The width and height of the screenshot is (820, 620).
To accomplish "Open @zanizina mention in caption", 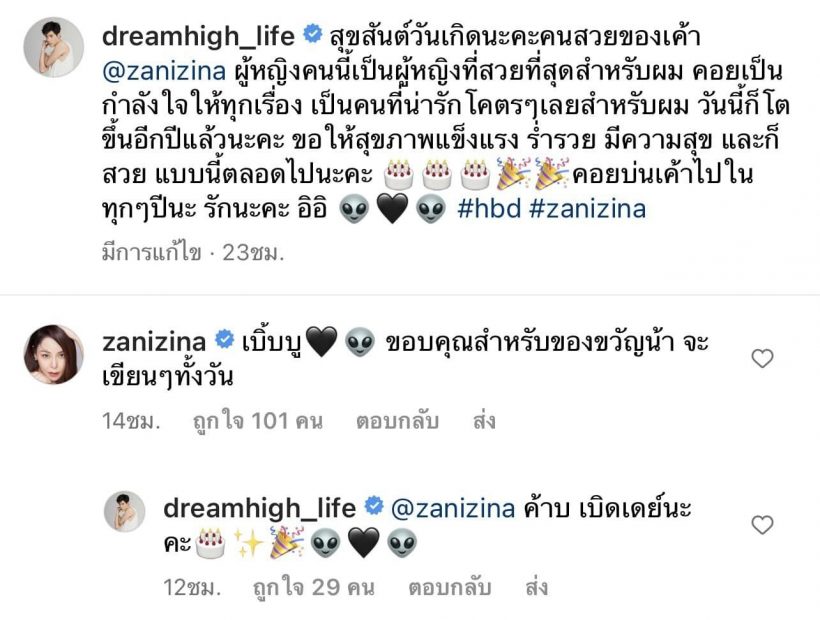I will (164, 71).
